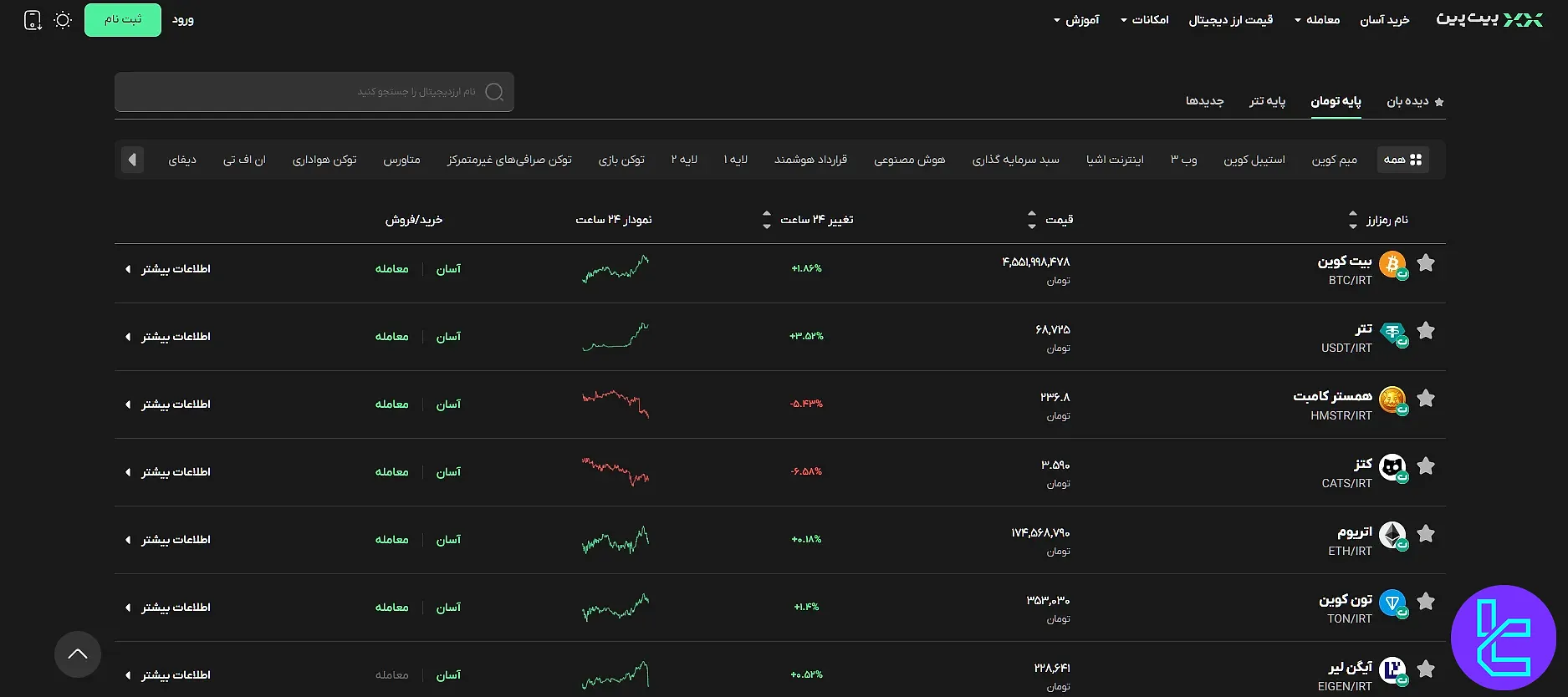Expand the معامله dropdown in navbar
Image resolution: width=1568 pixels, height=697 pixels.
pos(1317,20)
